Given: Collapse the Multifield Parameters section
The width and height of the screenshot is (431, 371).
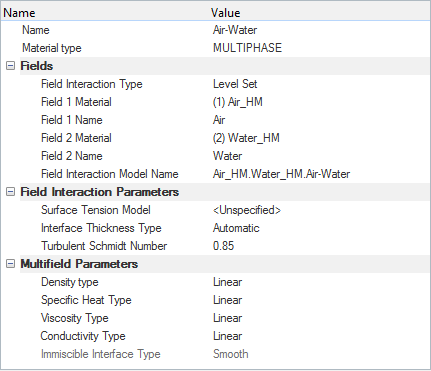Looking at the screenshot, I should click(11, 264).
